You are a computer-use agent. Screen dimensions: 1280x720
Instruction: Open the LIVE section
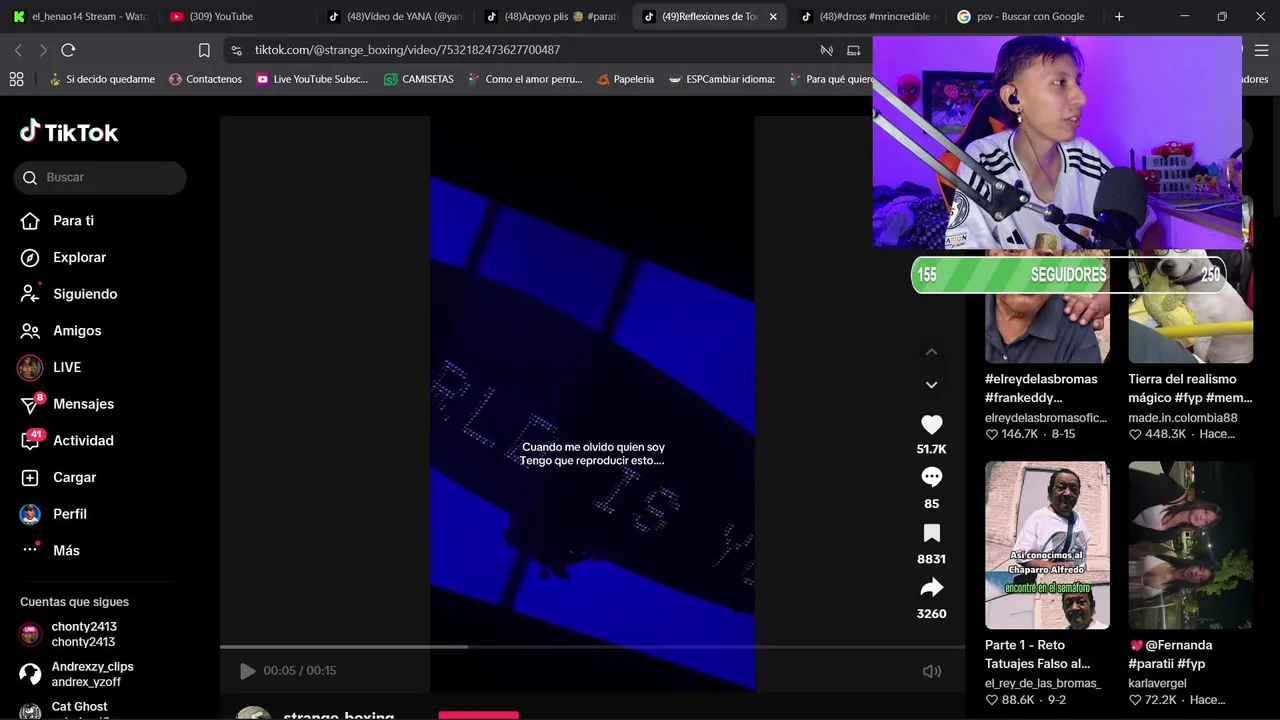tap(67, 367)
